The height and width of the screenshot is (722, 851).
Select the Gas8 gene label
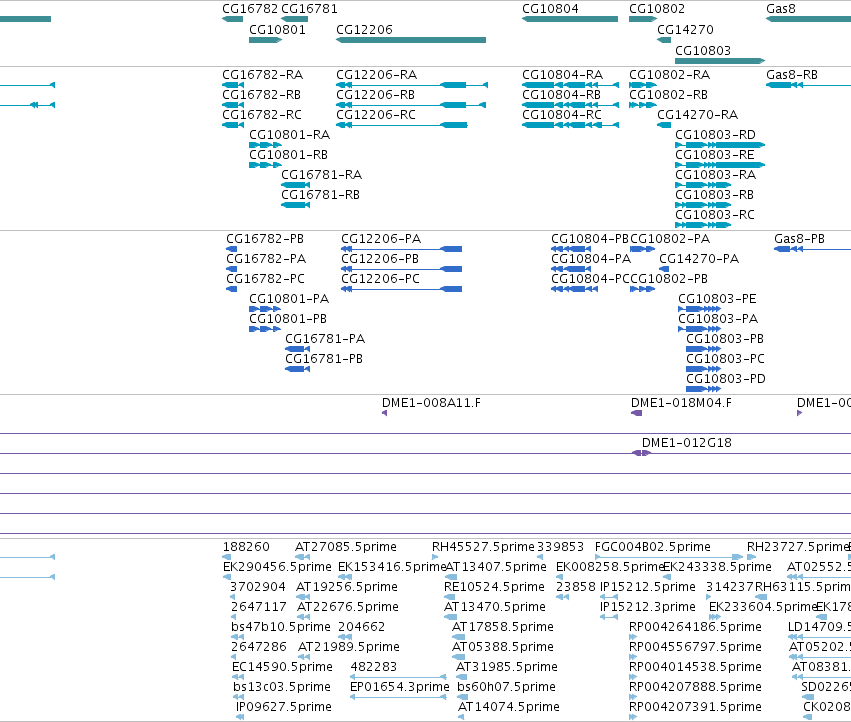click(780, 9)
